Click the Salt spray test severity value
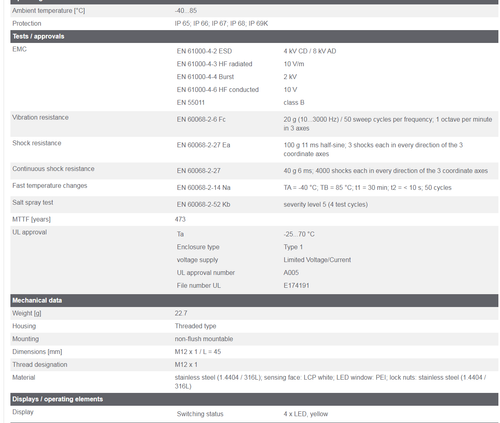The width and height of the screenshot is (500, 423). click(x=326, y=204)
